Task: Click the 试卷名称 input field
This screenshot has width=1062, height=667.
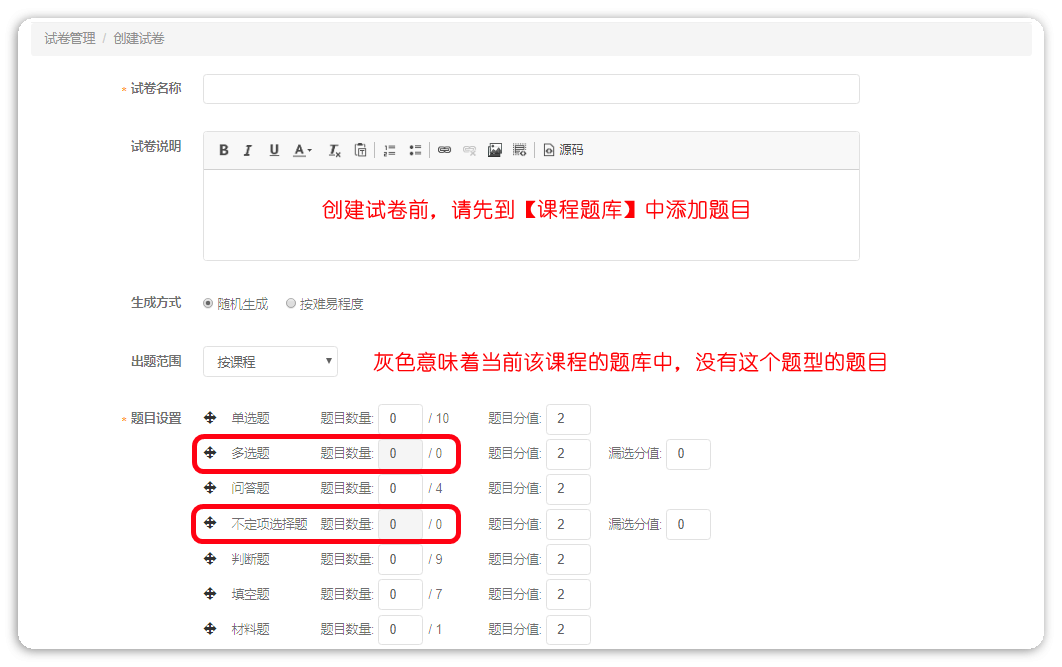Action: click(531, 89)
